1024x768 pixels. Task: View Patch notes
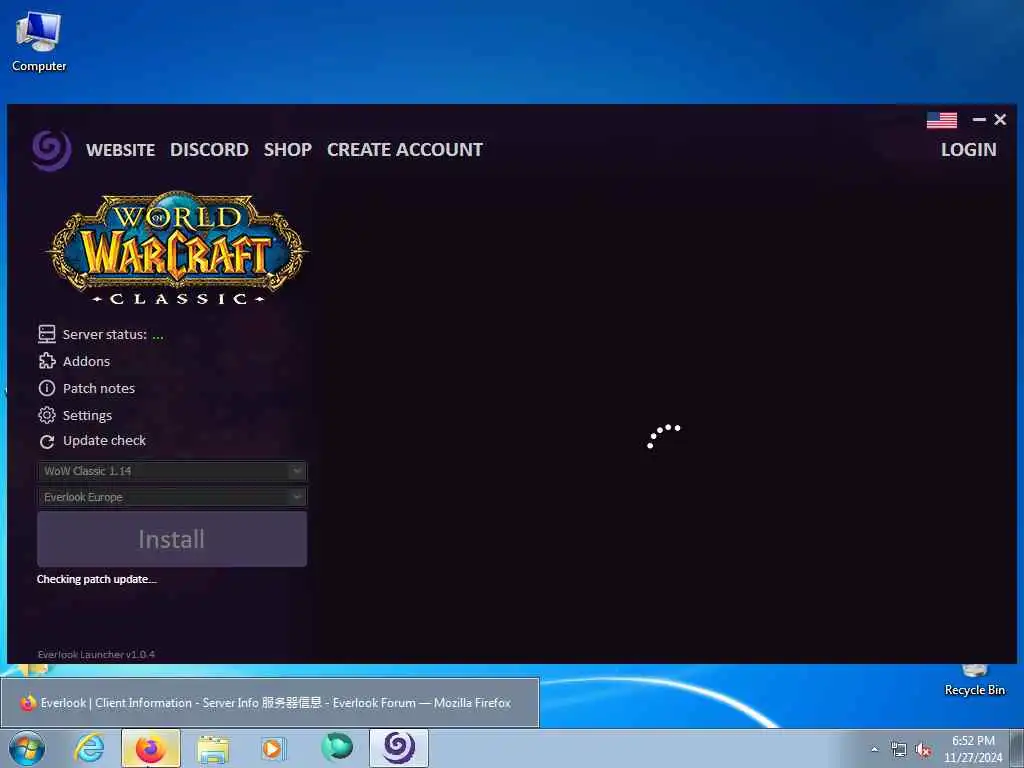point(99,388)
